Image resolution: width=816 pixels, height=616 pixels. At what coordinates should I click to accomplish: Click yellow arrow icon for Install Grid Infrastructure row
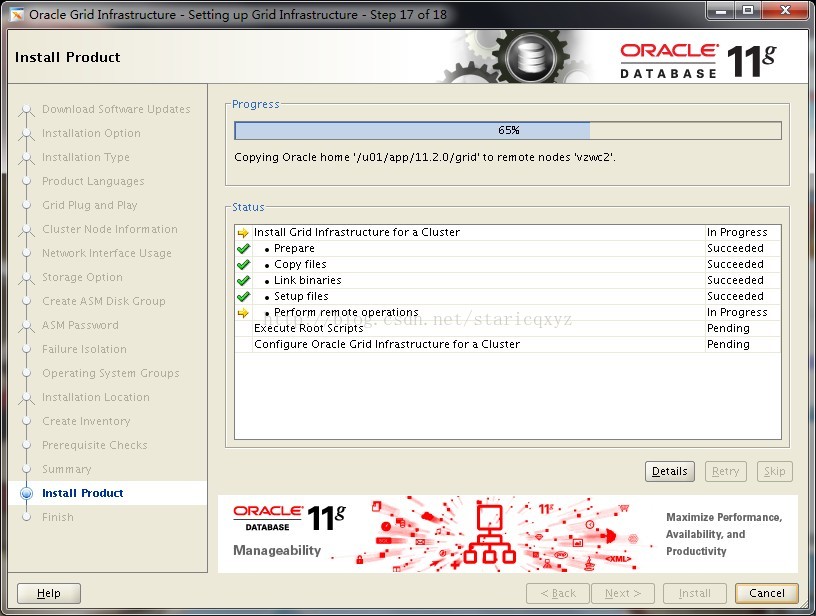[x=243, y=233]
